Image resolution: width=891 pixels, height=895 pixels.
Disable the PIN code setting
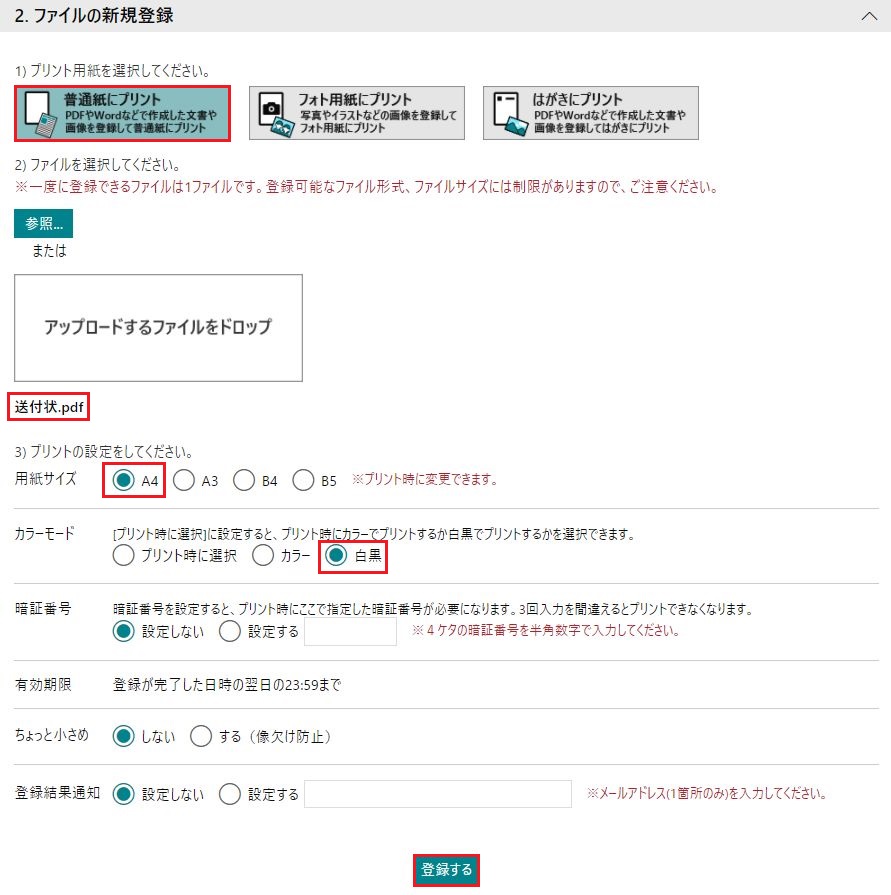(x=124, y=631)
